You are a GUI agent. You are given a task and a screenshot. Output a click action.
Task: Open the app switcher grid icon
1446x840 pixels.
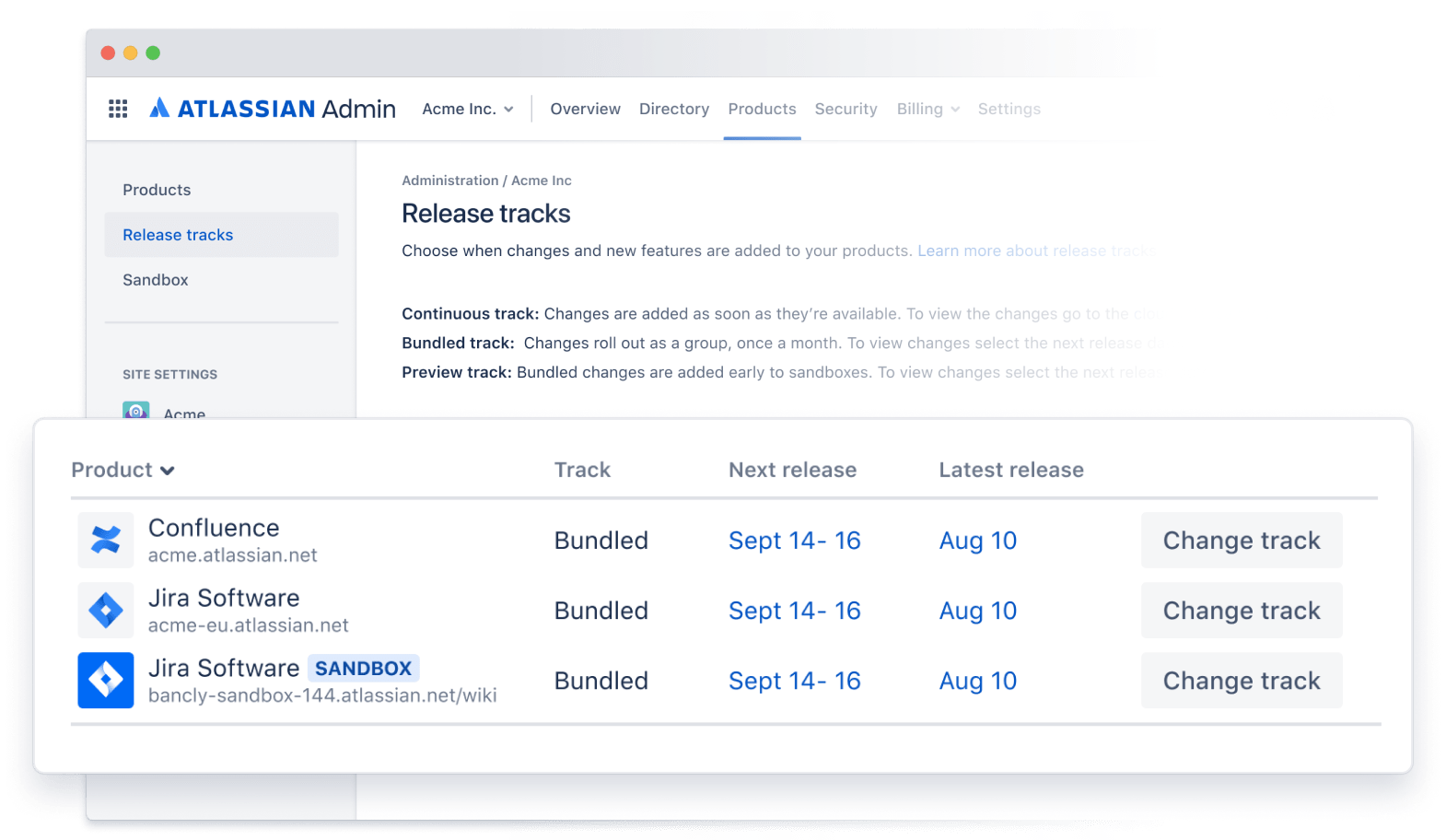pos(118,109)
